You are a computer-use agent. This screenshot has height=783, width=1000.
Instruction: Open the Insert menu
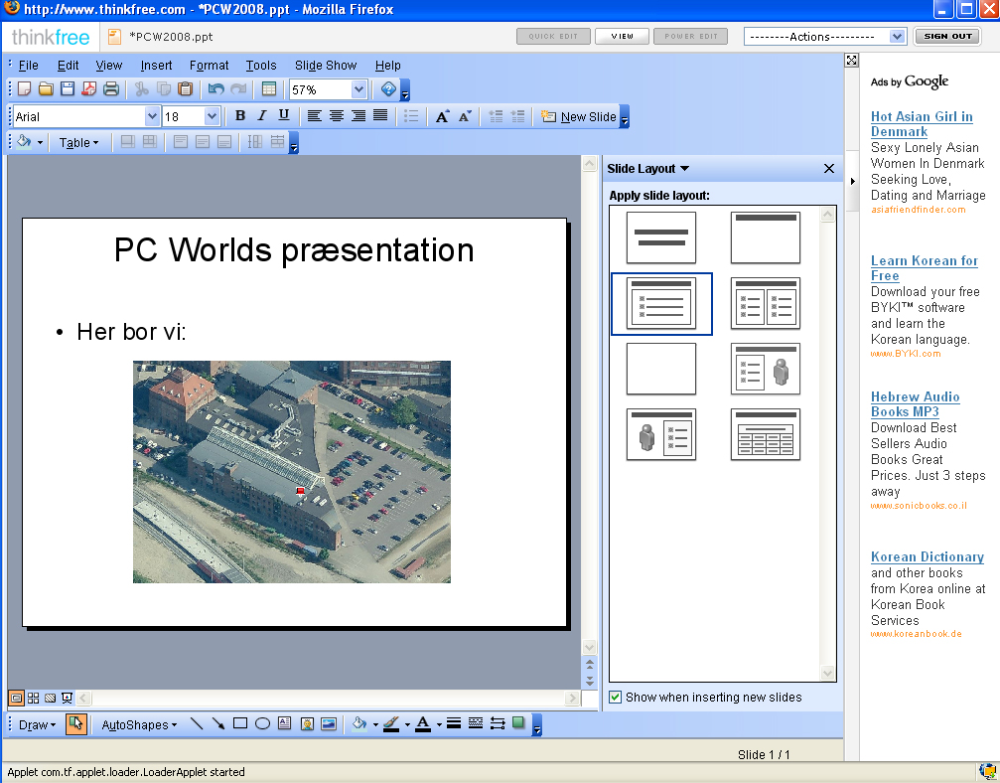click(x=156, y=65)
